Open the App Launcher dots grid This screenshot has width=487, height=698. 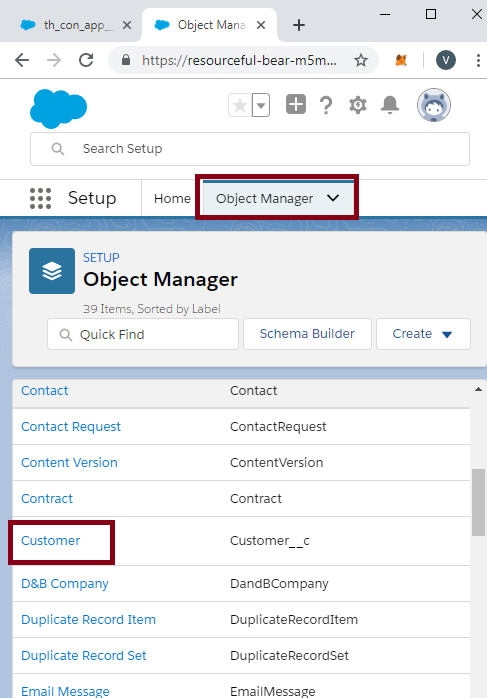41,198
